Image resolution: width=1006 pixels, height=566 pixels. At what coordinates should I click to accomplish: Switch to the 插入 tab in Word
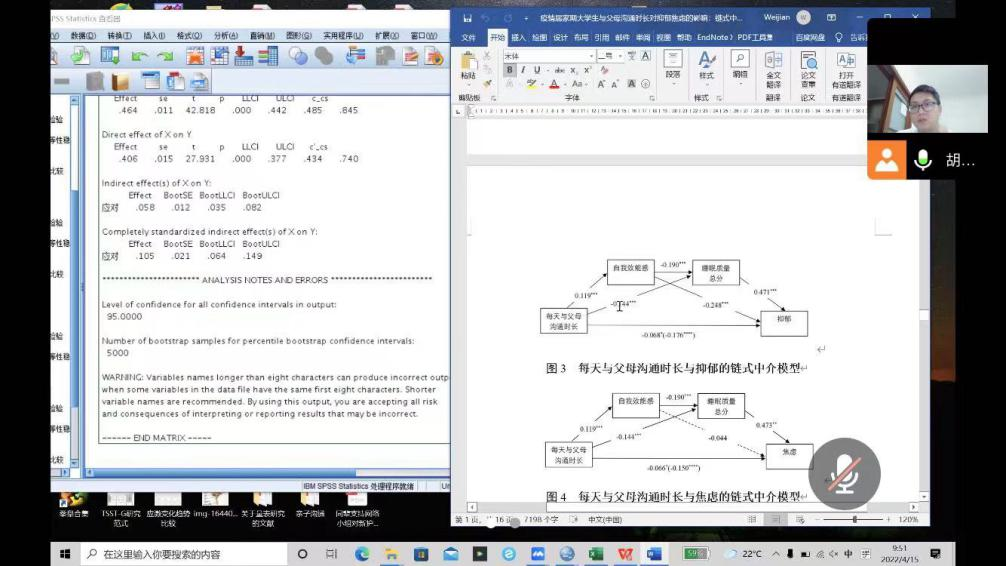(x=518, y=37)
